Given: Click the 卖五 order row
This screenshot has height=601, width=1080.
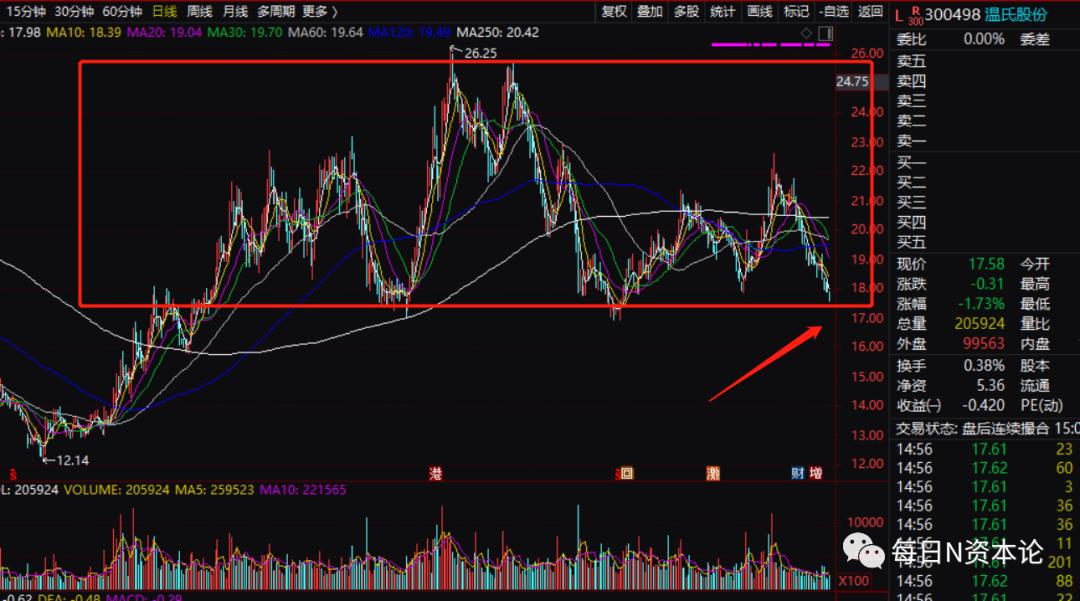Looking at the screenshot, I should [x=911, y=61].
